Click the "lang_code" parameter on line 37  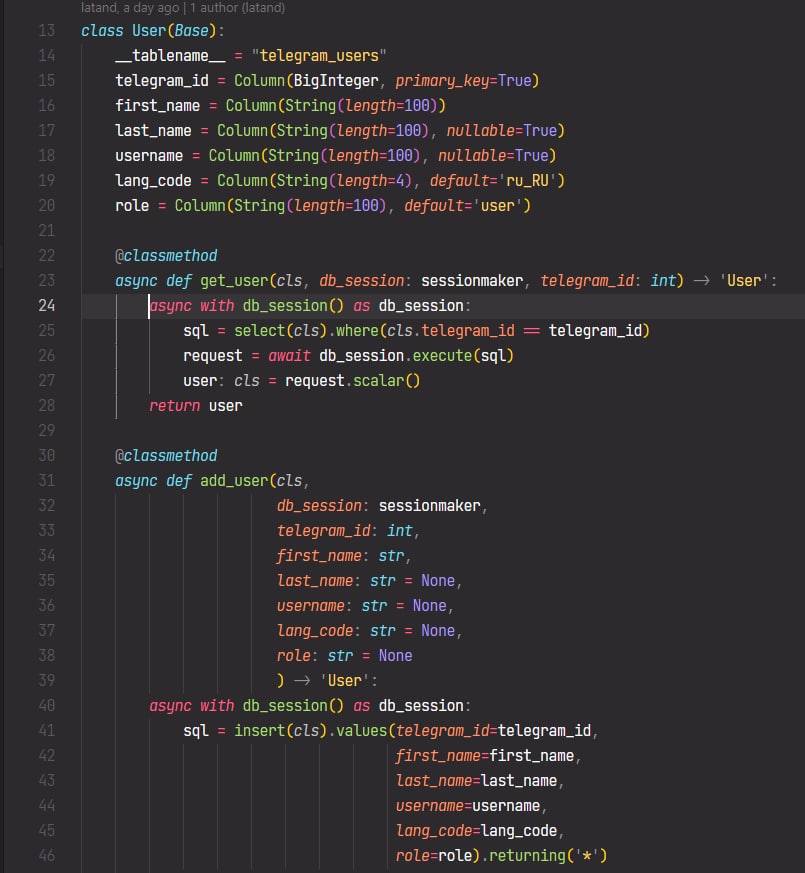315,631
